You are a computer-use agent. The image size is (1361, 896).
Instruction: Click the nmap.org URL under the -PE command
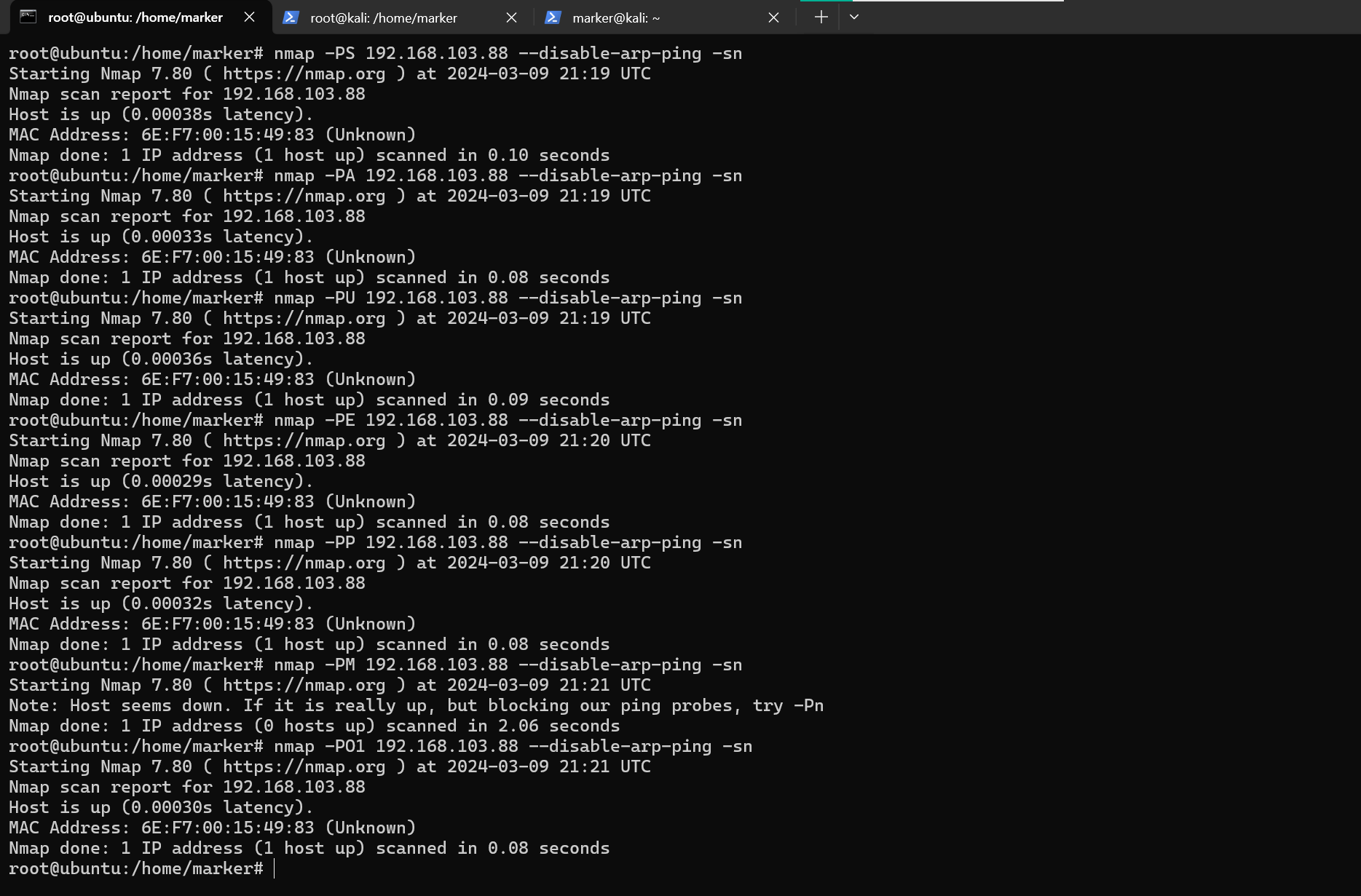click(x=304, y=440)
